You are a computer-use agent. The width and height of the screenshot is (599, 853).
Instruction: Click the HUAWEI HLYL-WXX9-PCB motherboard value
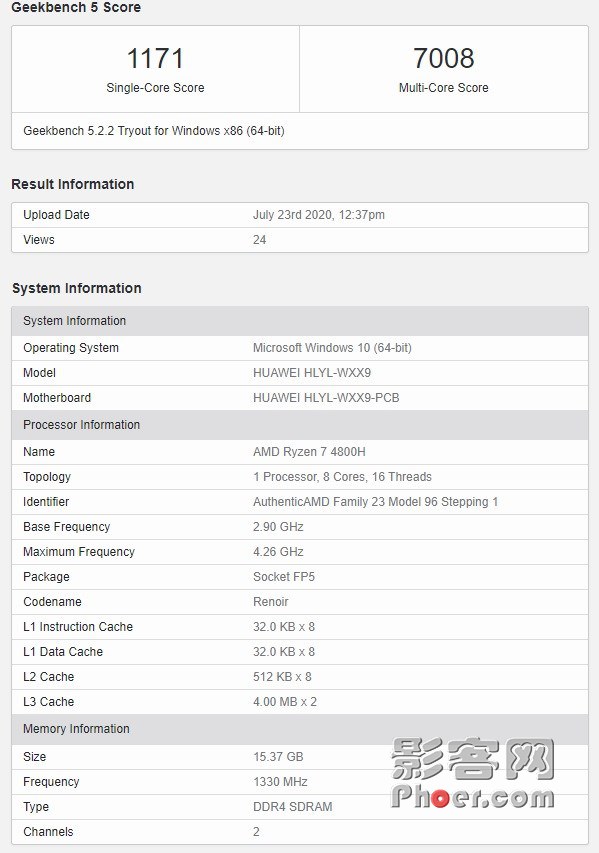coord(326,398)
